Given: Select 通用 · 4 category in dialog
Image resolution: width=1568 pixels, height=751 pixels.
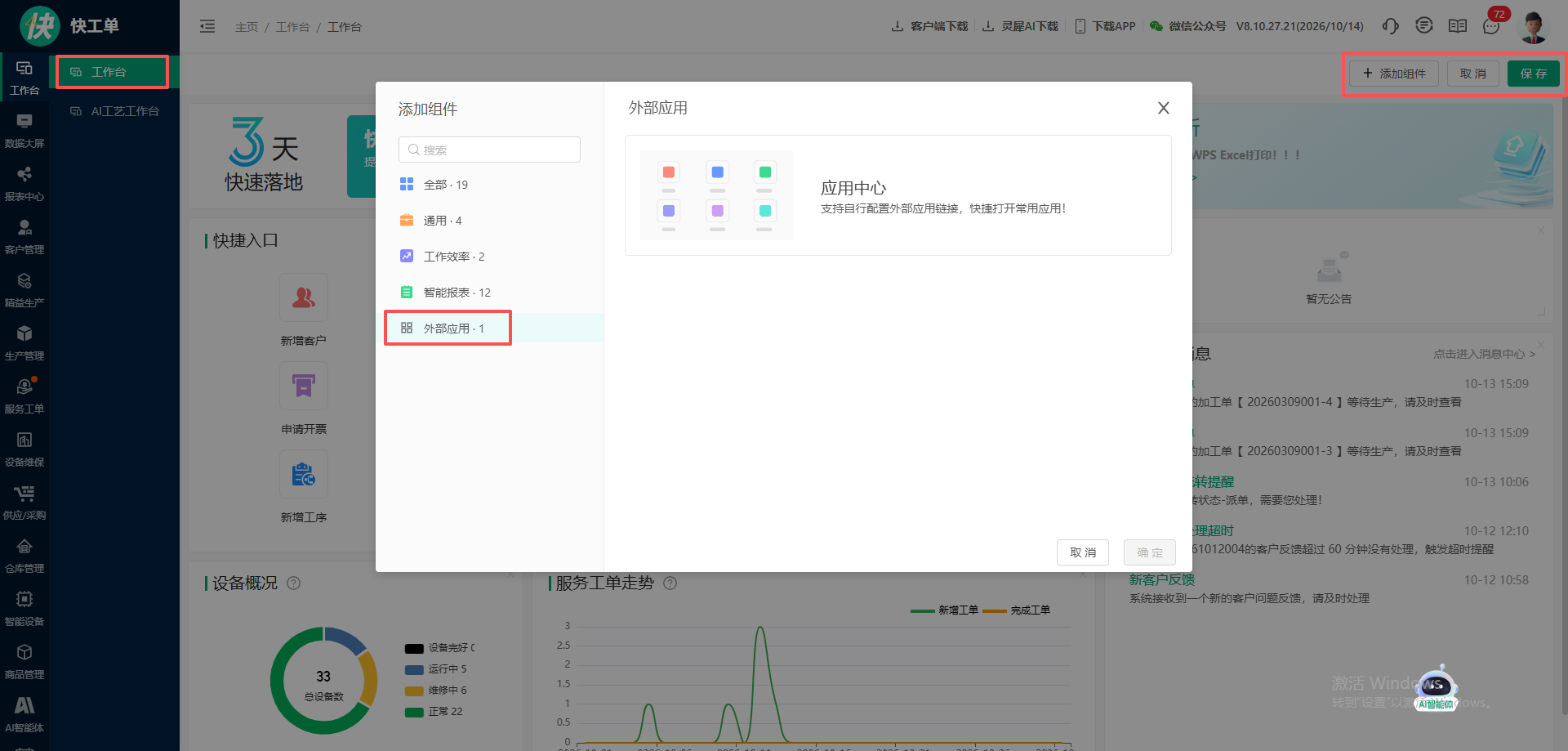Looking at the screenshot, I should (490, 221).
